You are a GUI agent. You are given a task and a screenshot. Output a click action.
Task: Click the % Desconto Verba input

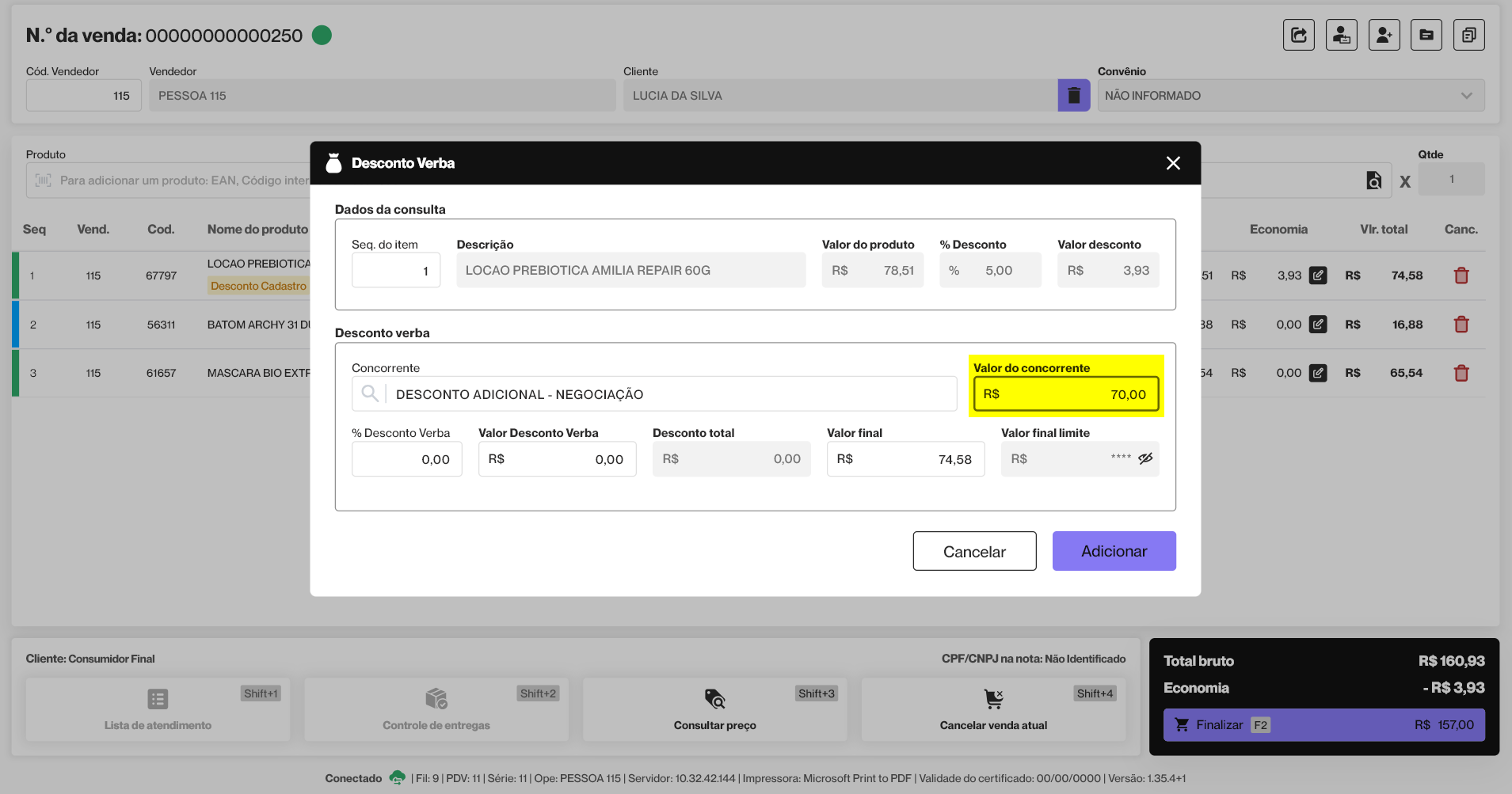(406, 459)
